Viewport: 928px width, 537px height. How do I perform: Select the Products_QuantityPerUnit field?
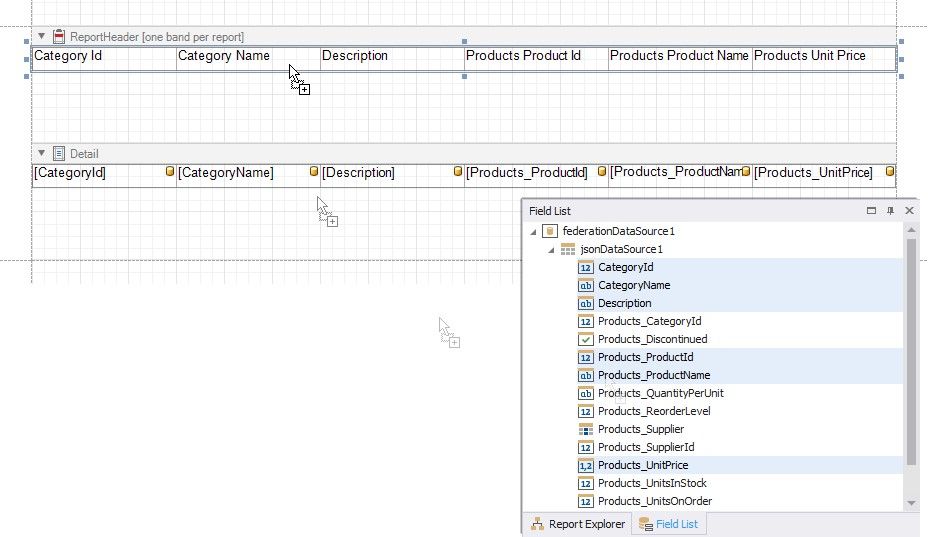(660, 393)
